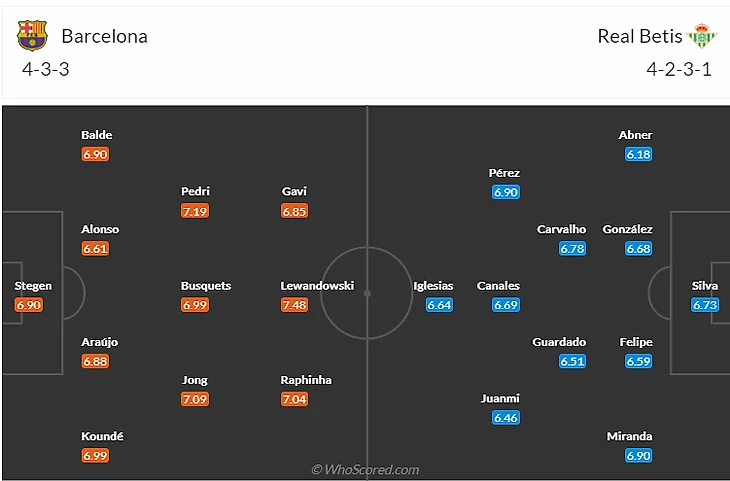Image resolution: width=730 pixels, height=481 pixels.
Task: Click Real Betis 4-2-3-1 formation text
Action: coord(679,71)
